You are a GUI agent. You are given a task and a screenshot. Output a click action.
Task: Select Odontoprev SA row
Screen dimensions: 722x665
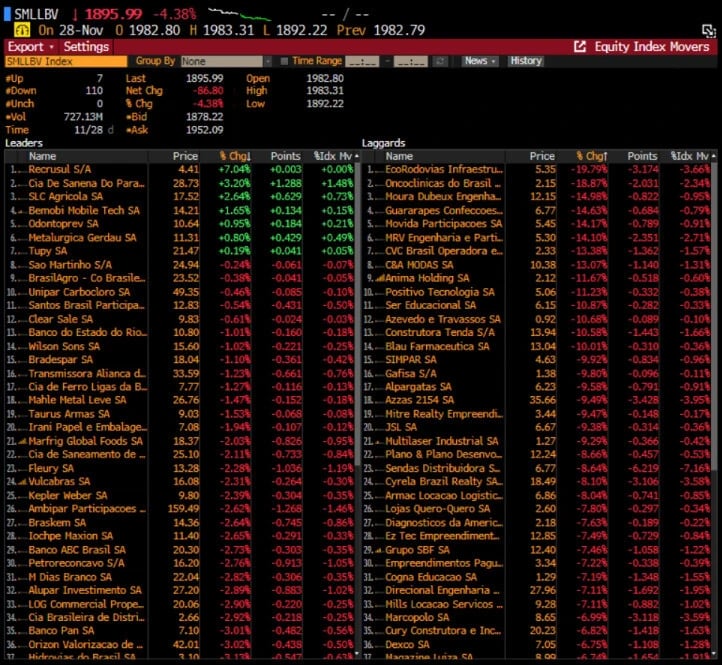pos(180,224)
